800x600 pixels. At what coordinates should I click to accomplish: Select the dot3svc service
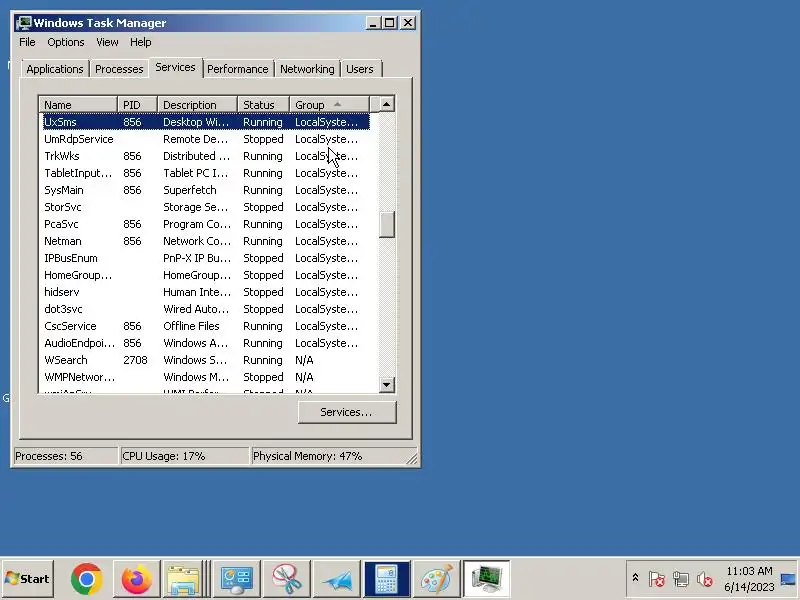click(206, 309)
